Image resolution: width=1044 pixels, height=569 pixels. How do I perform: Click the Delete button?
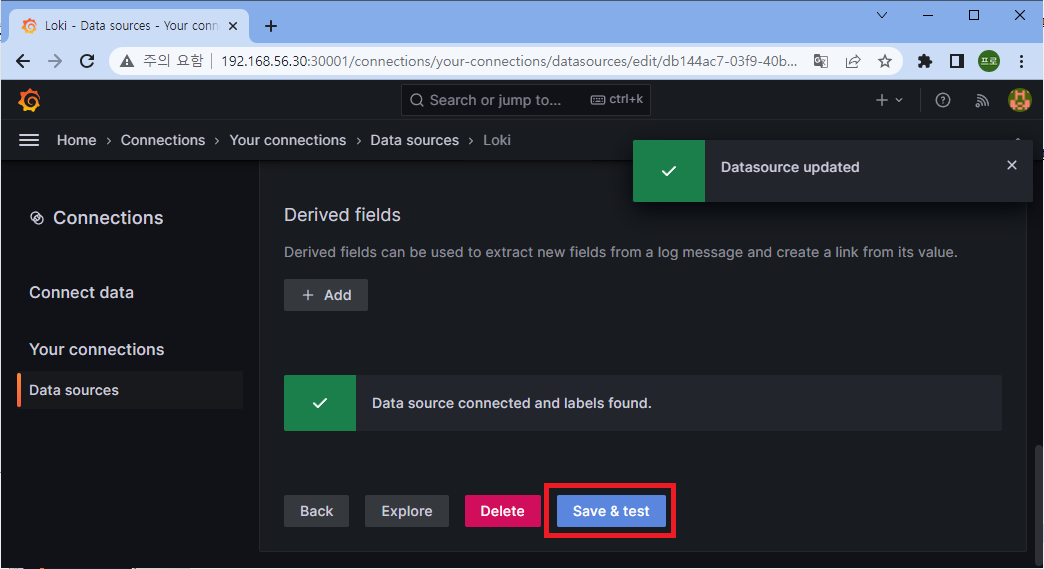503,511
